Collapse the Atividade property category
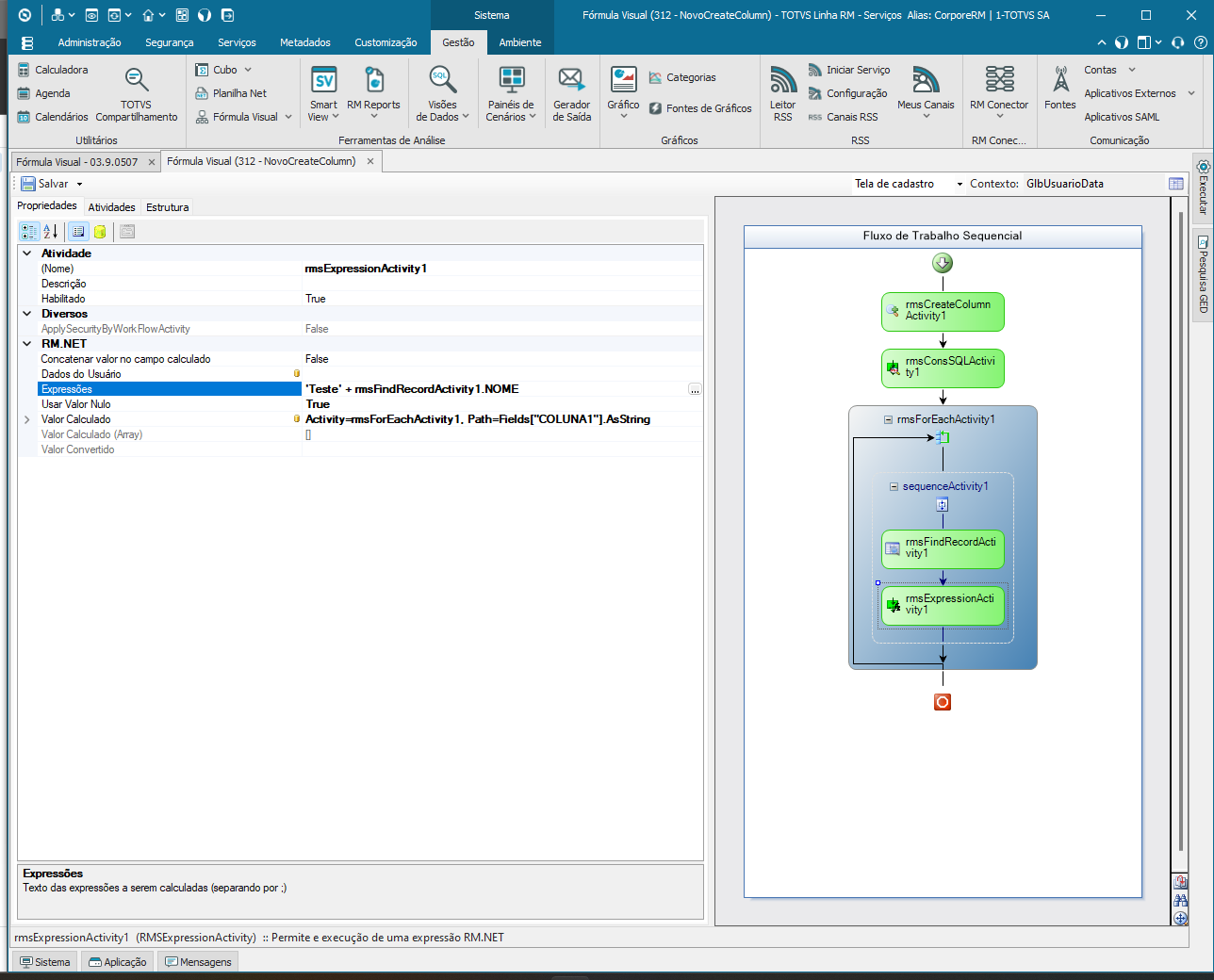 tap(27, 253)
